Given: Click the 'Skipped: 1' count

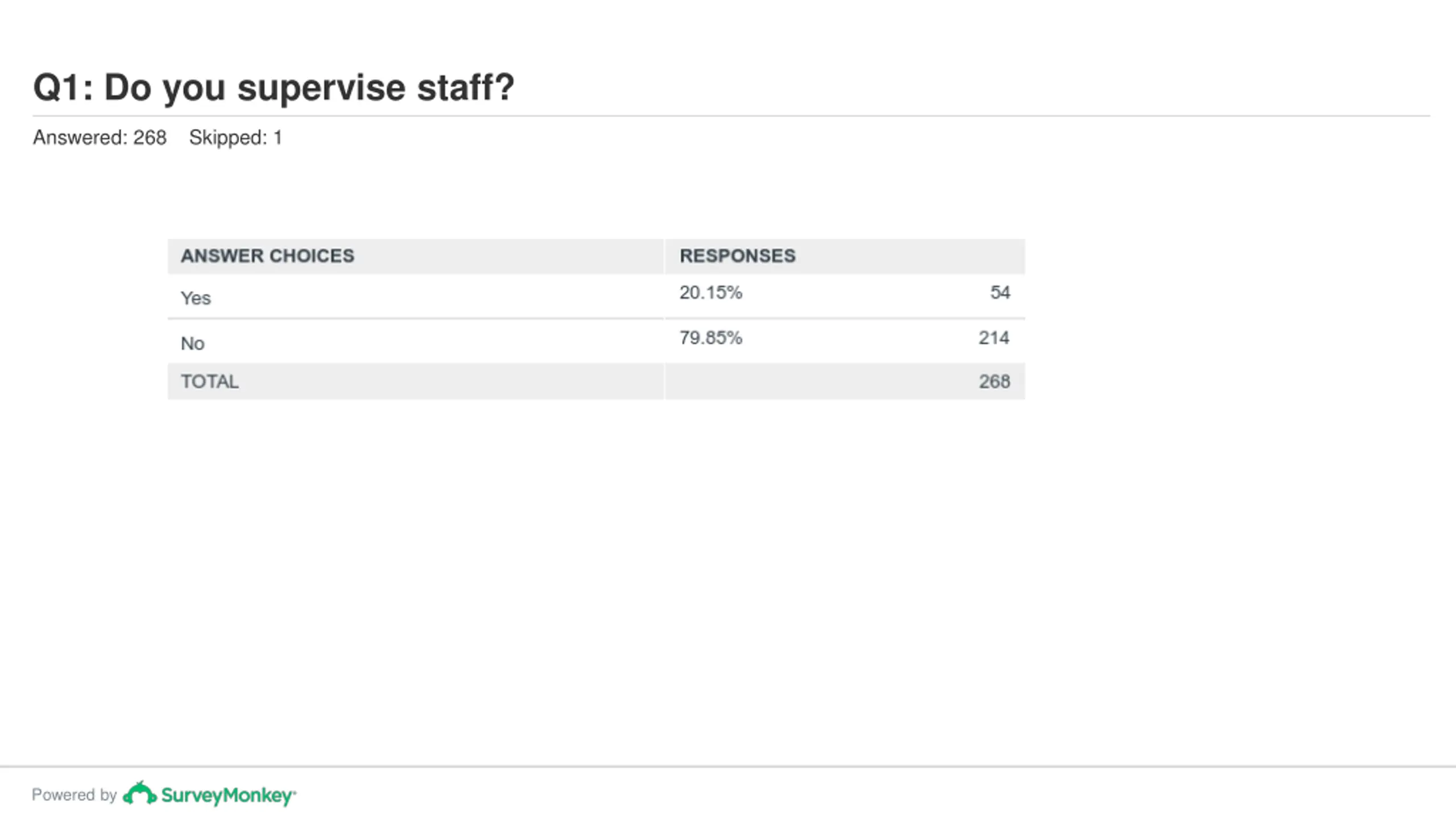Looking at the screenshot, I should click(x=235, y=138).
